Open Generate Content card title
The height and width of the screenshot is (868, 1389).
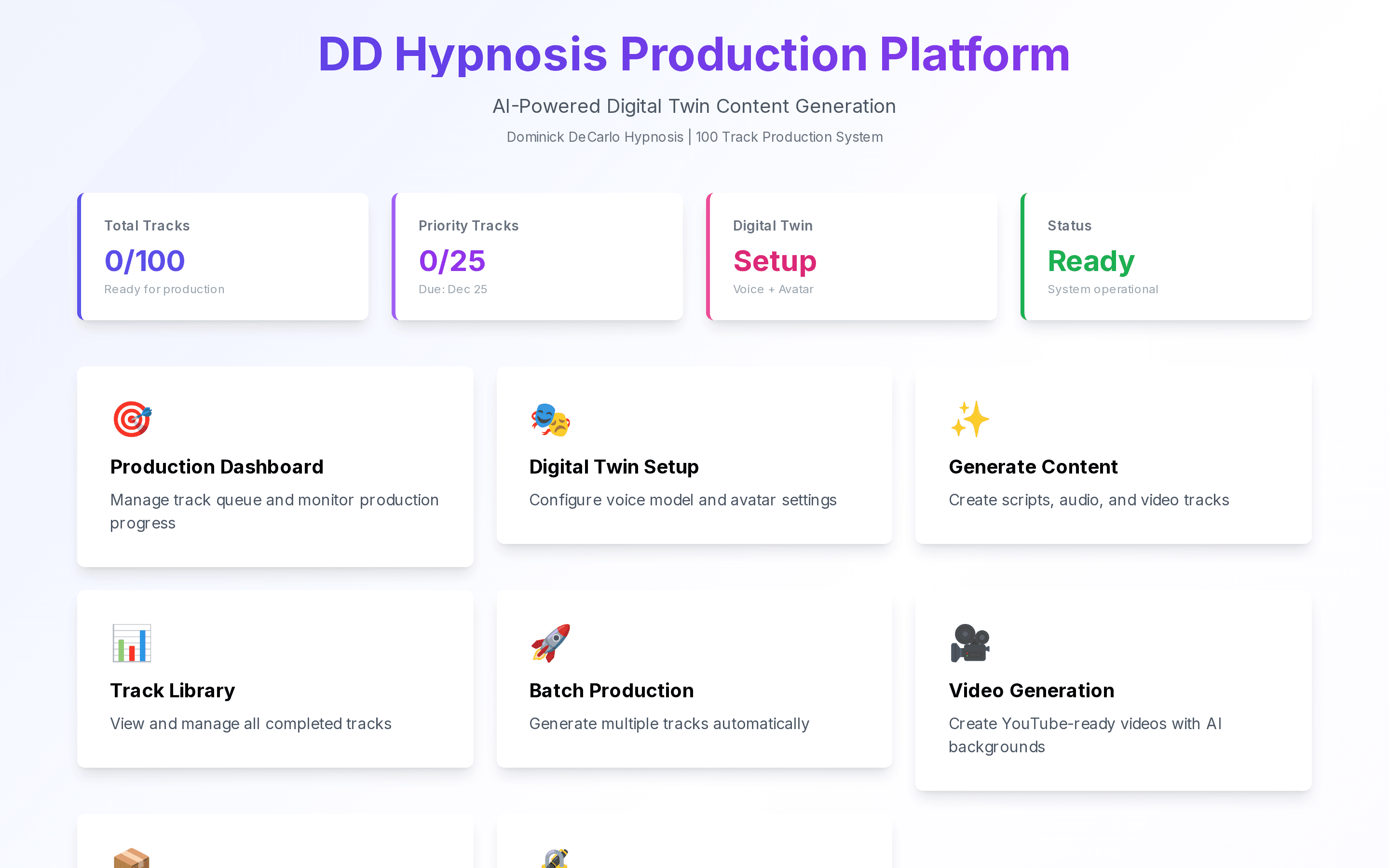pyautogui.click(x=1033, y=467)
